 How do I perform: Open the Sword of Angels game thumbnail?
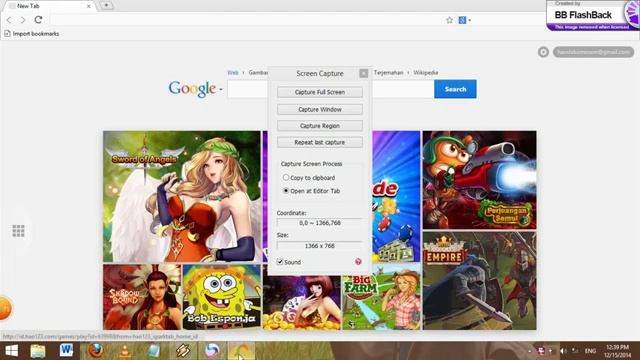click(182, 196)
